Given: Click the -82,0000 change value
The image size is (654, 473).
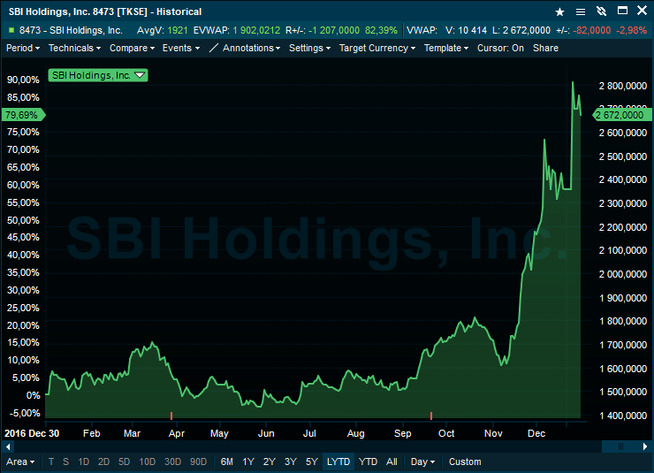Looking at the screenshot, I should pyautogui.click(x=592, y=30).
